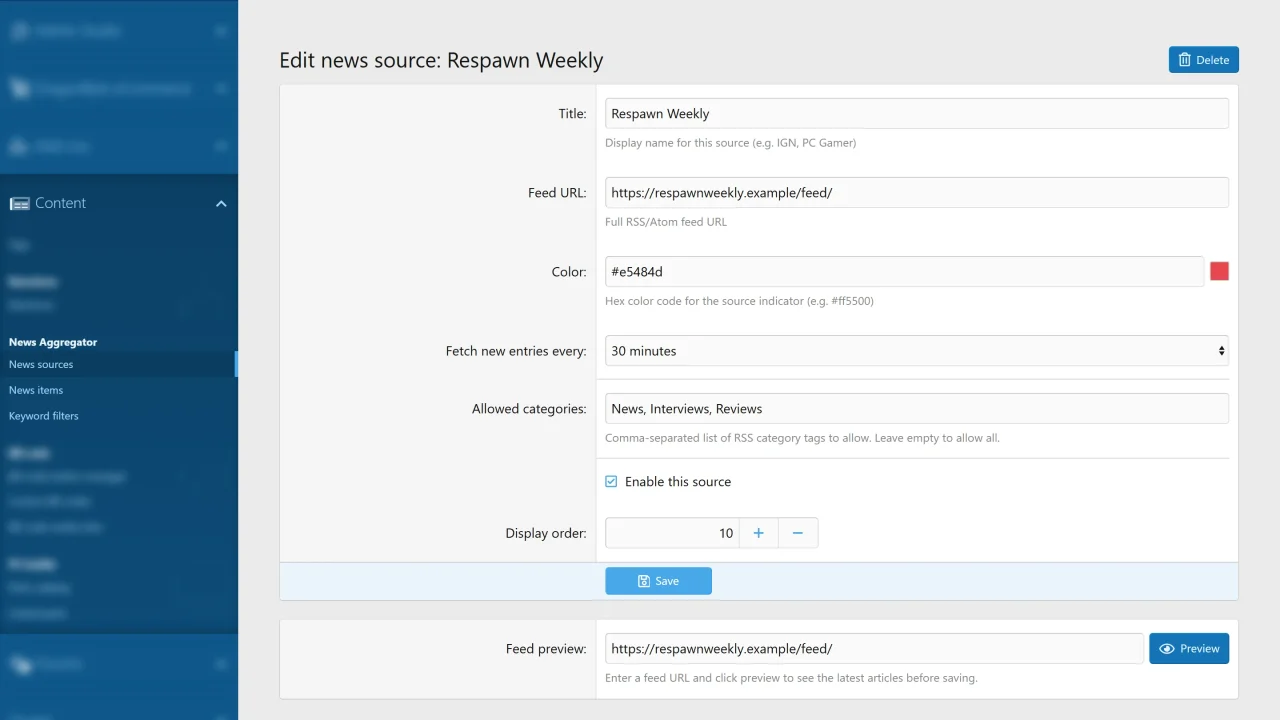Open the Fetch new entries every dropdown
Viewport: 1280px width, 720px height.
coord(917,351)
